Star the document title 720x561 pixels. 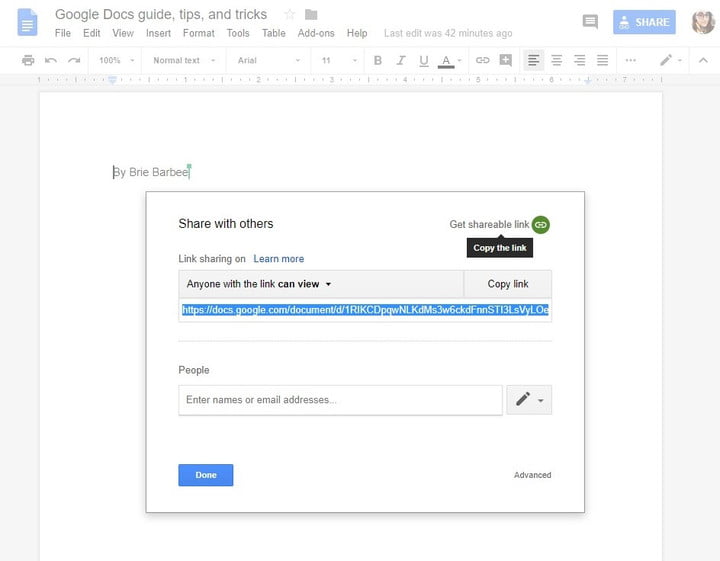pyautogui.click(x=289, y=14)
